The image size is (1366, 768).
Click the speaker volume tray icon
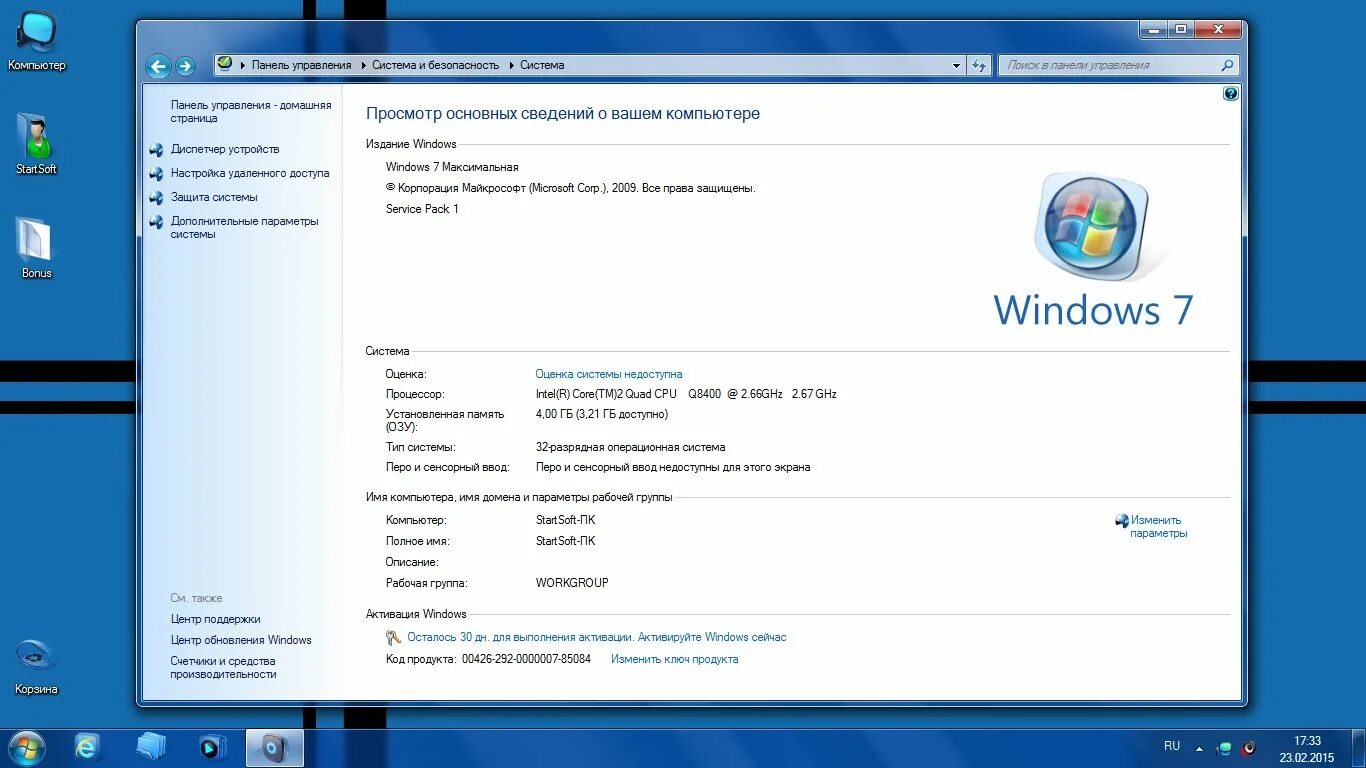coord(1248,748)
